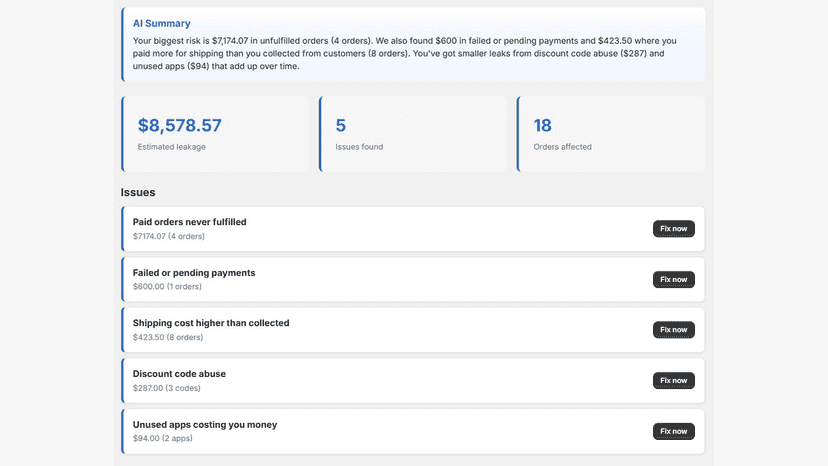Click the $423.50 (8 orders) amount

(x=168, y=337)
